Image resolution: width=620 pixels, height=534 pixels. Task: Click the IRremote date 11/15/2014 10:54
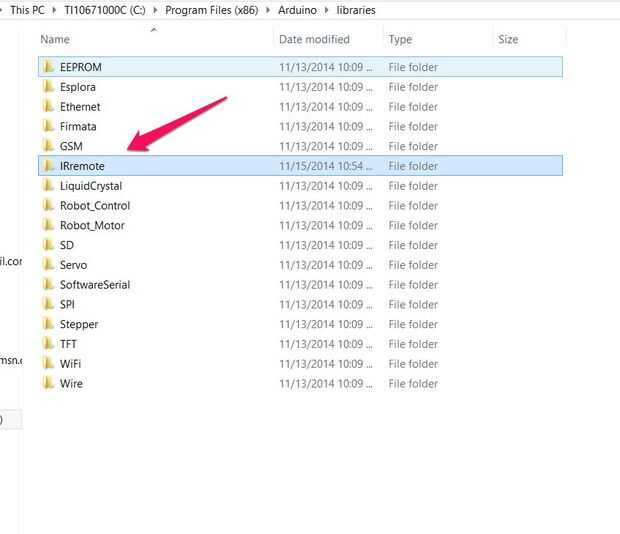[326, 166]
